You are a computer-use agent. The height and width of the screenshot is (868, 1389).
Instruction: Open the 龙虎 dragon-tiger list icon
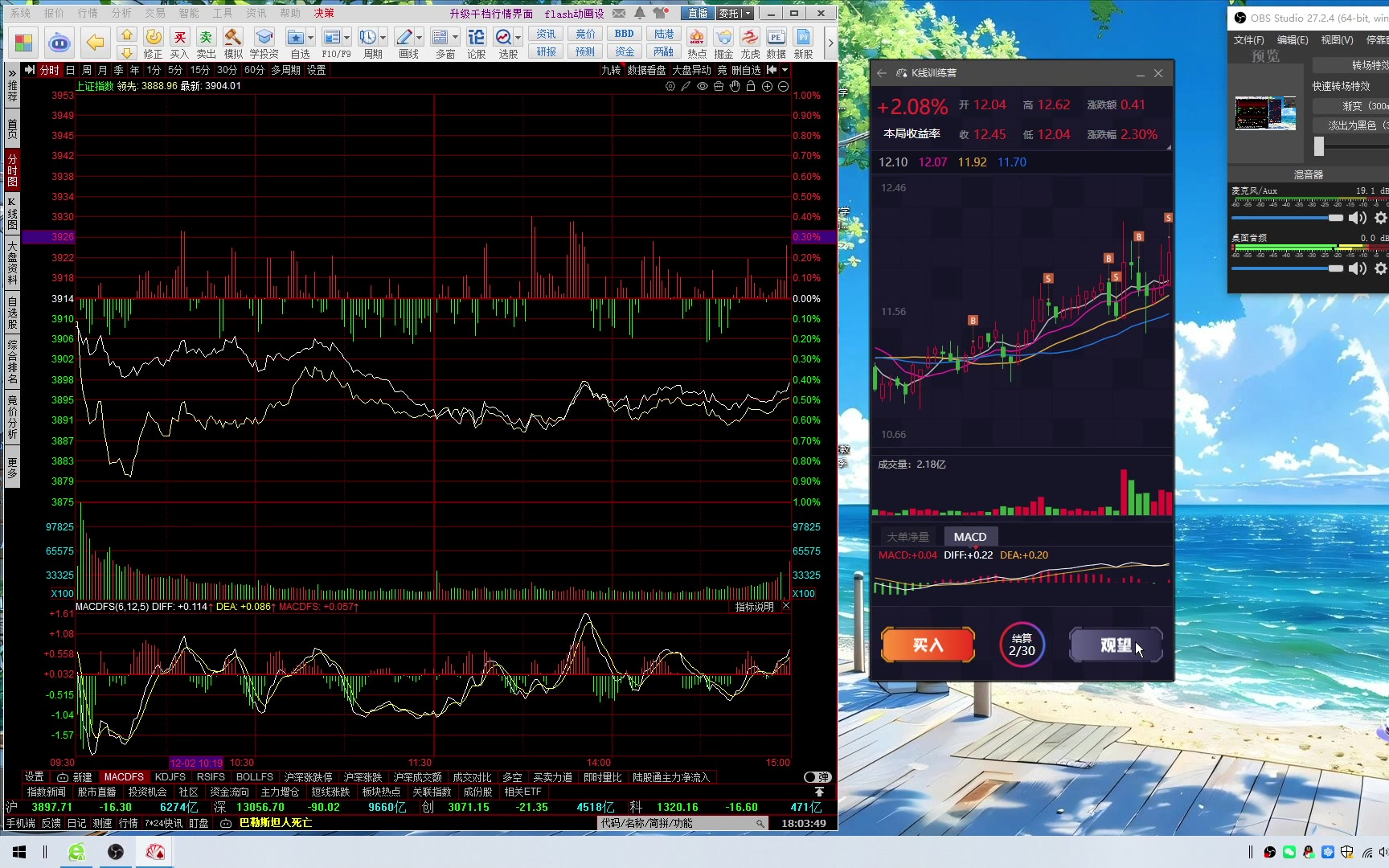point(750,43)
